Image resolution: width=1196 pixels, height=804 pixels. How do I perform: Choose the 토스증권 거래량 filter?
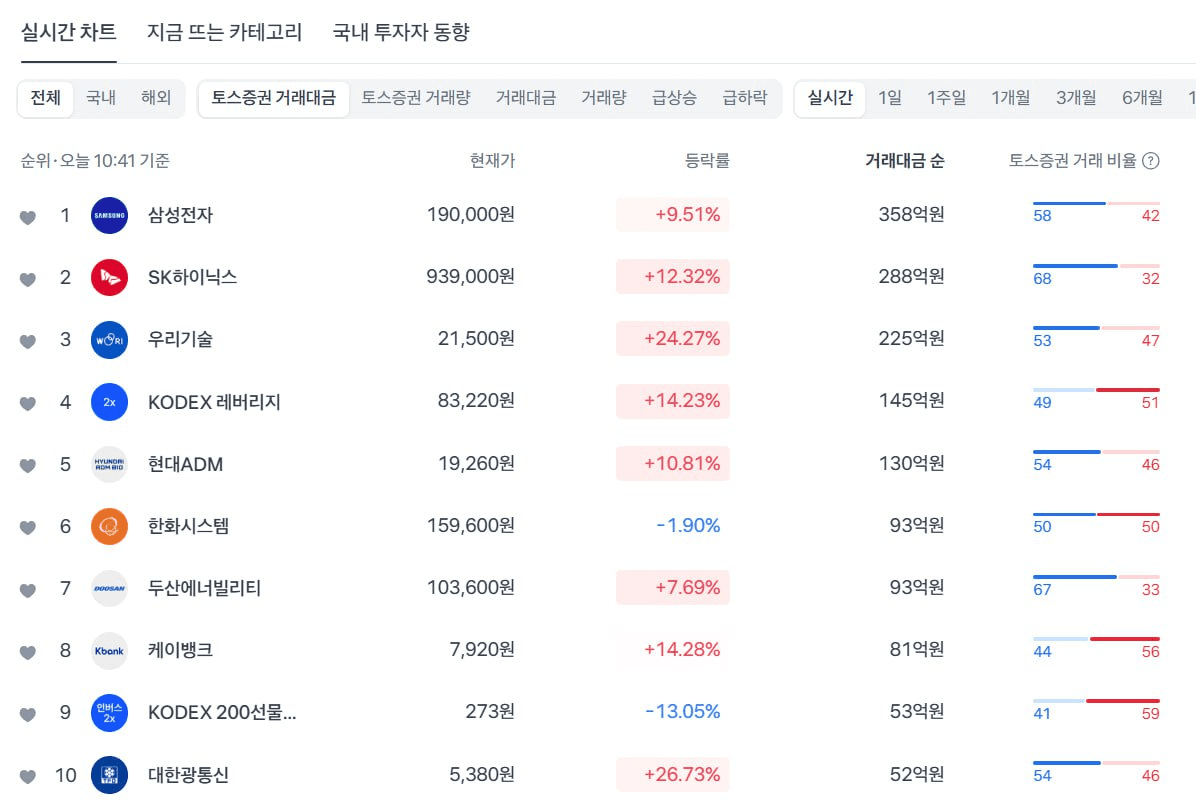[415, 98]
